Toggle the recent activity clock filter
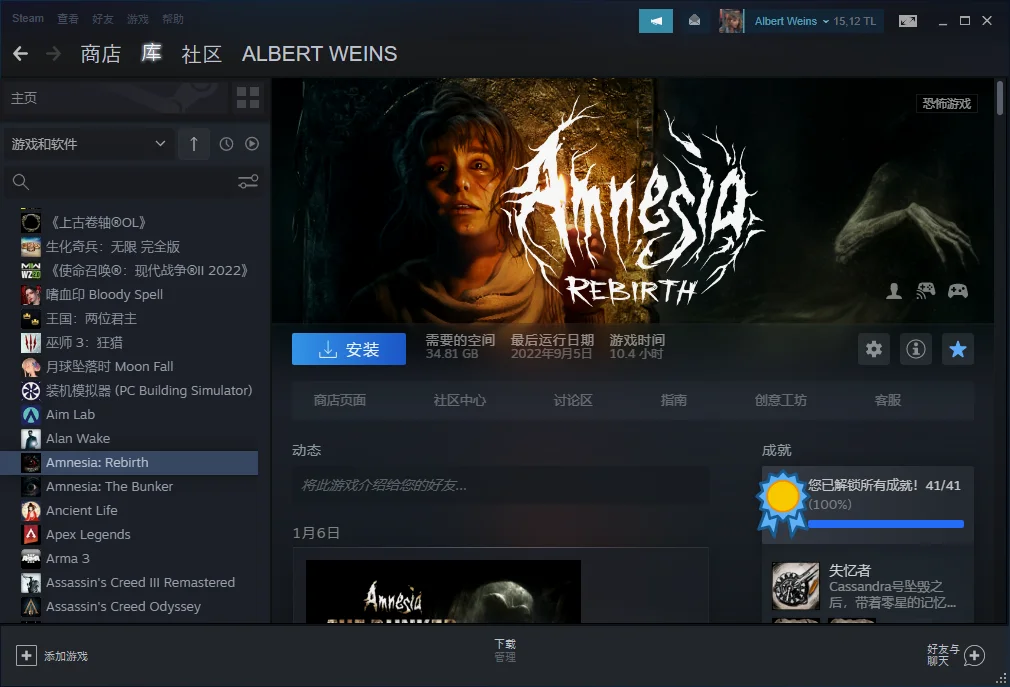 coord(226,144)
